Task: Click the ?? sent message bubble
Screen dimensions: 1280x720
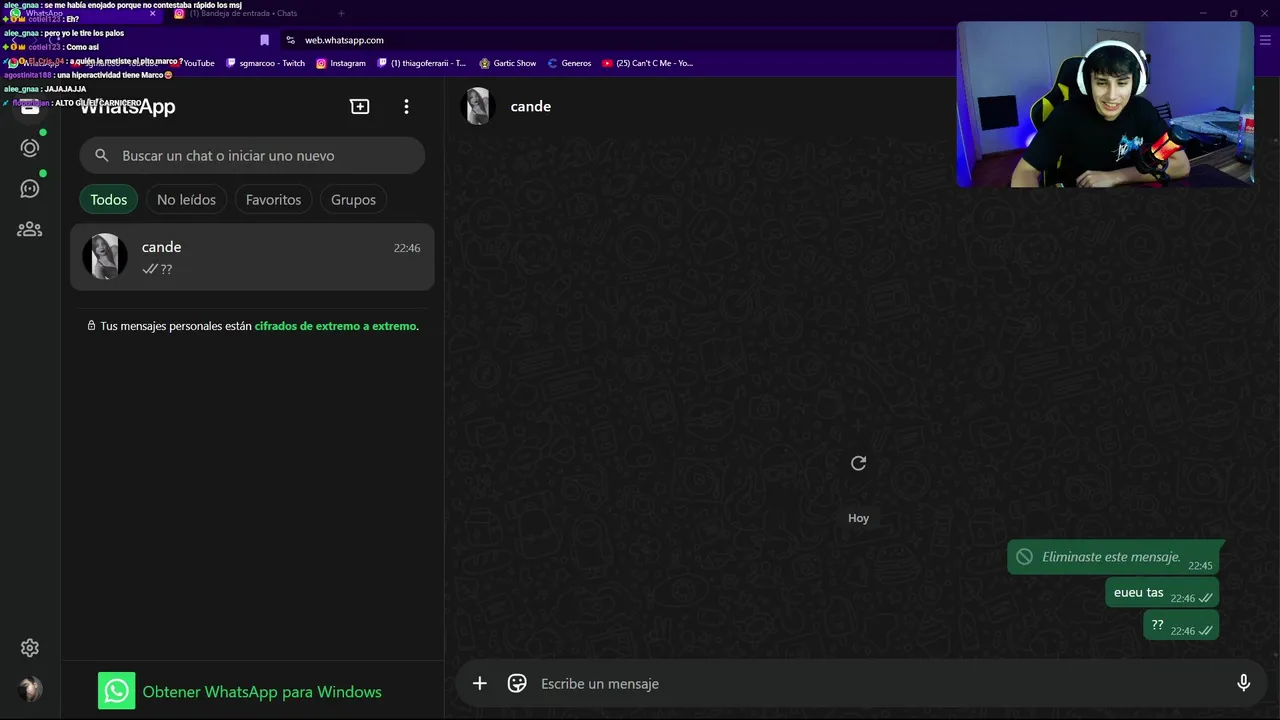Action: coord(1181,625)
